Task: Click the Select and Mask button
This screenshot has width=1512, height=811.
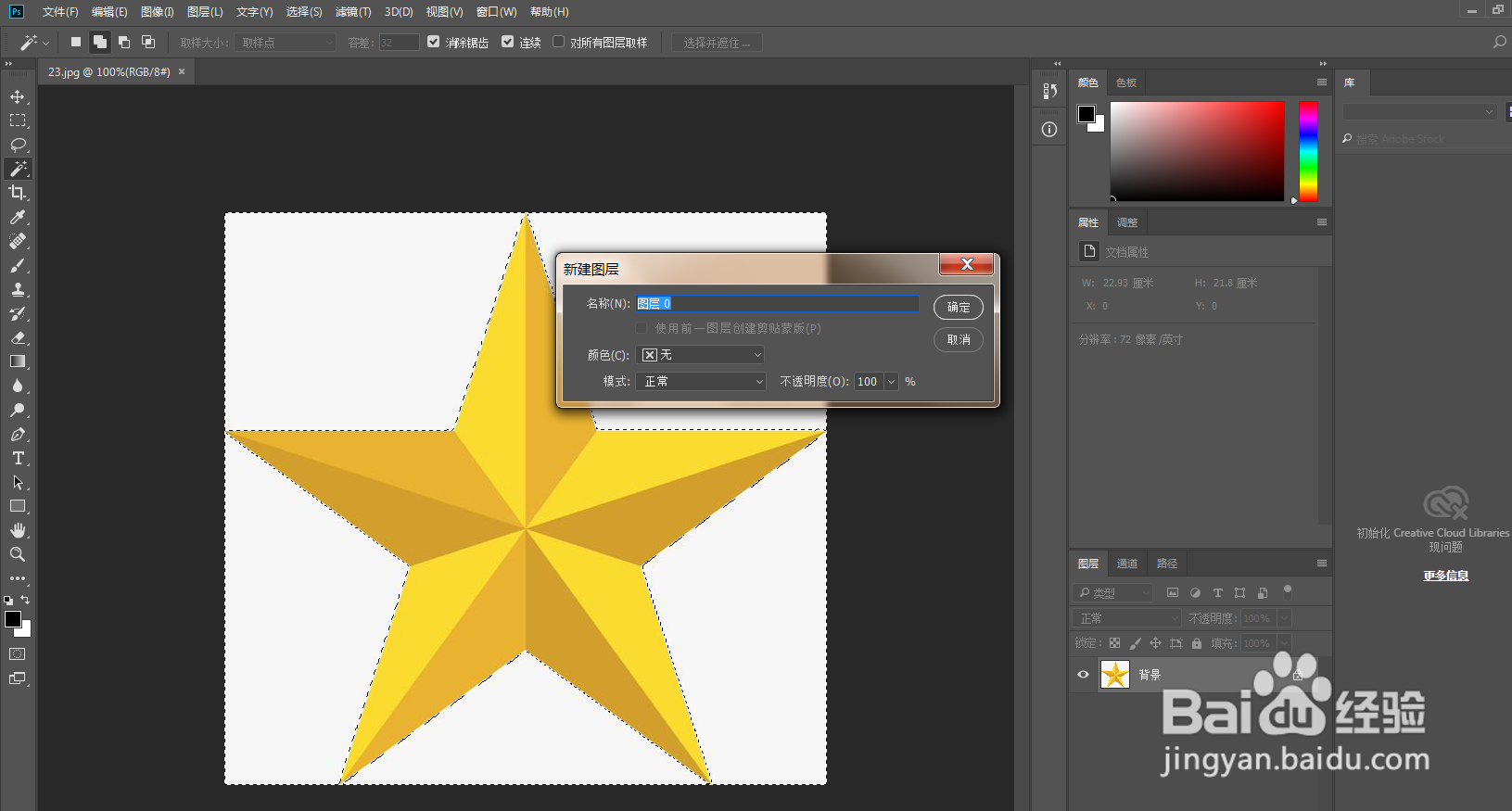Action: pyautogui.click(x=717, y=43)
